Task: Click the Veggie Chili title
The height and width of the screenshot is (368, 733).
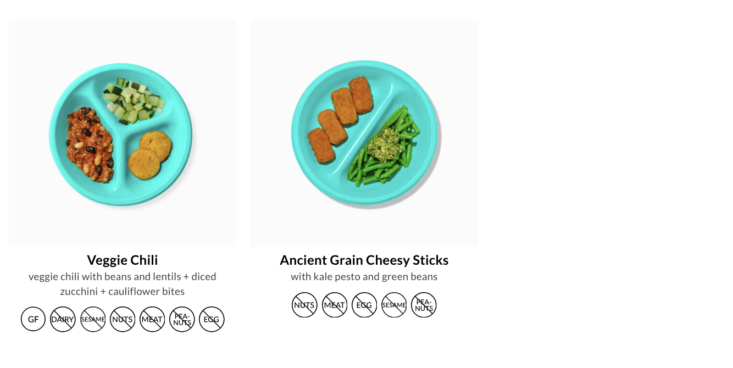Action: (122, 260)
